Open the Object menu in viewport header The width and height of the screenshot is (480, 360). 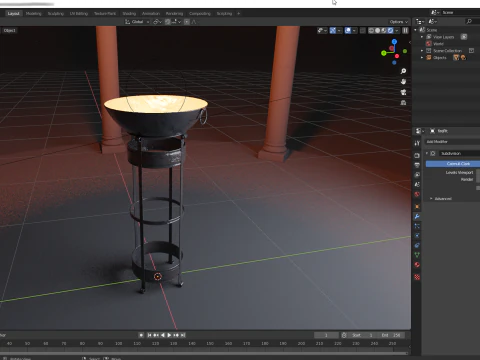[x=9, y=30]
